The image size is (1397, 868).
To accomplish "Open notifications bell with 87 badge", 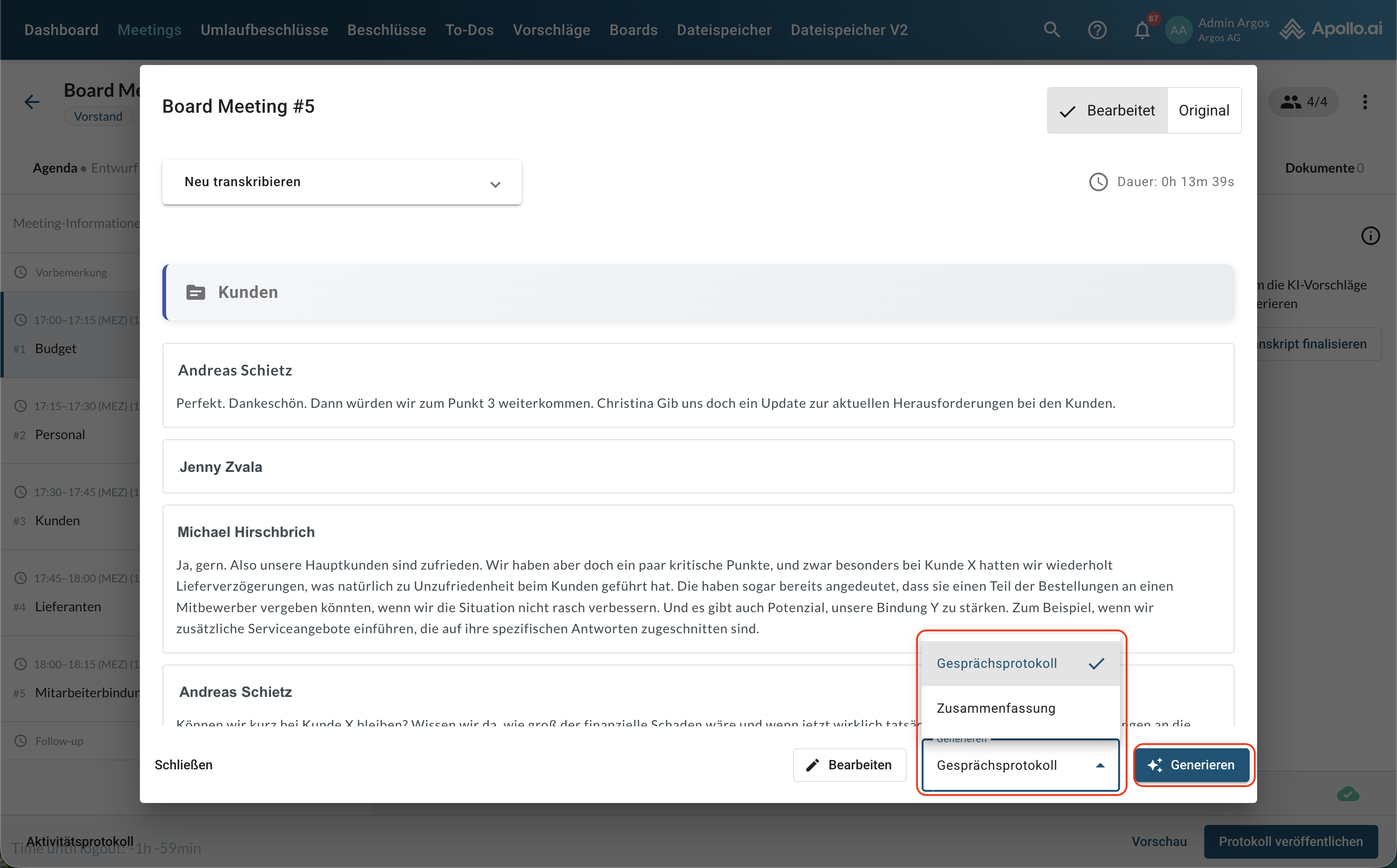I will pyautogui.click(x=1142, y=30).
